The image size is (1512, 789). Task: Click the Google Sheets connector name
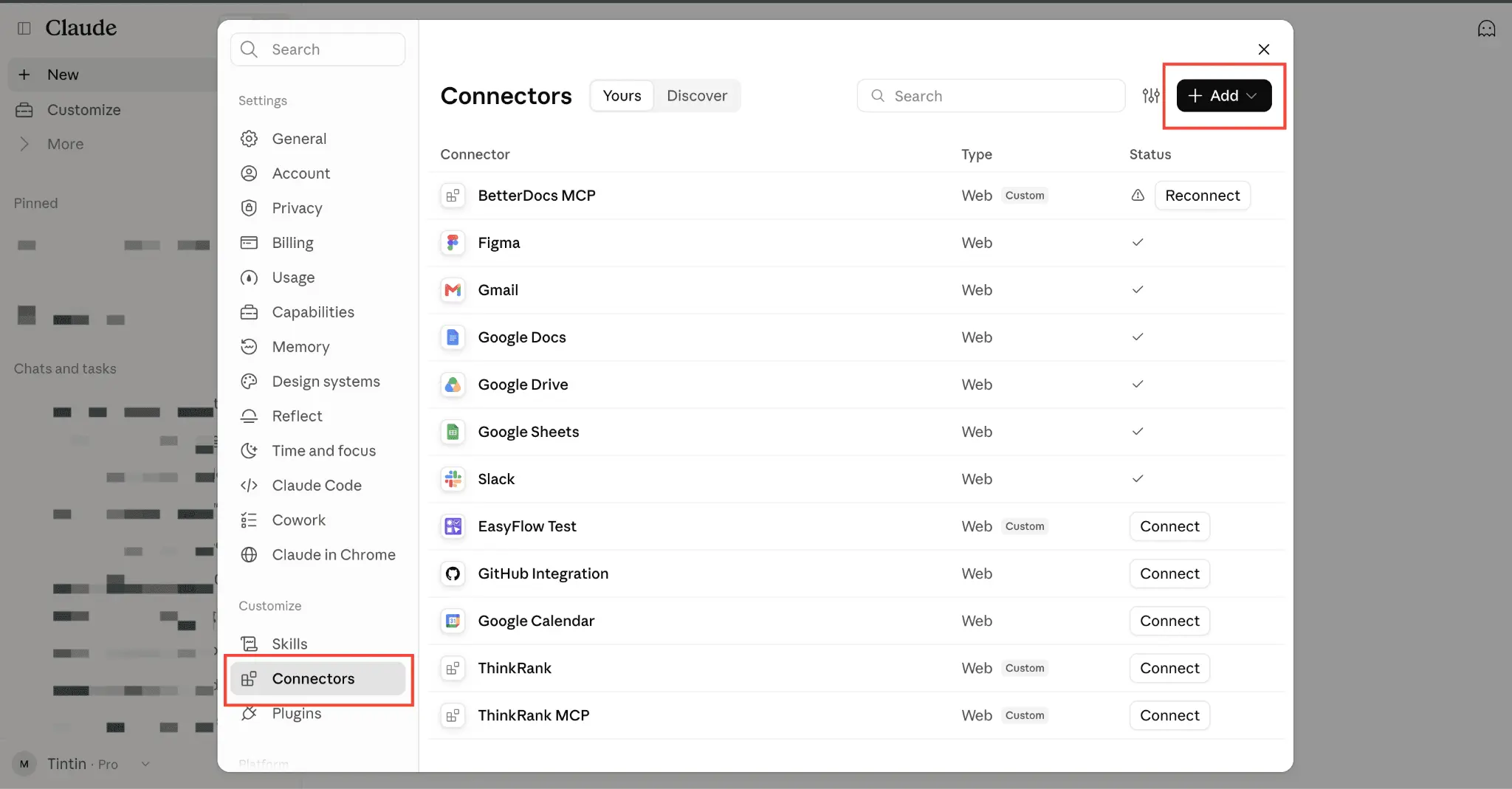pyautogui.click(x=529, y=432)
